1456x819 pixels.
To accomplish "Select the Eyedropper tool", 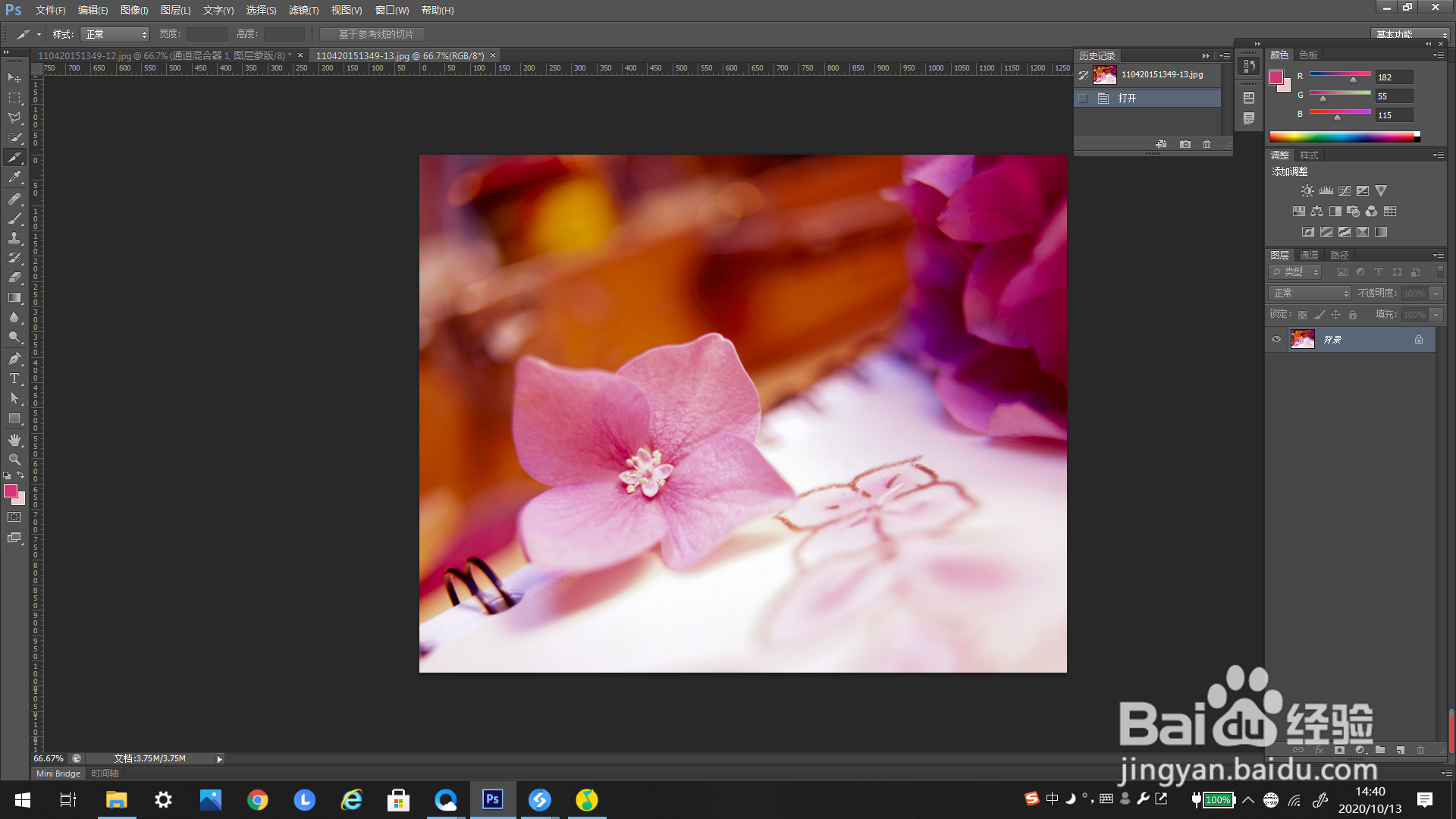I will tap(14, 177).
